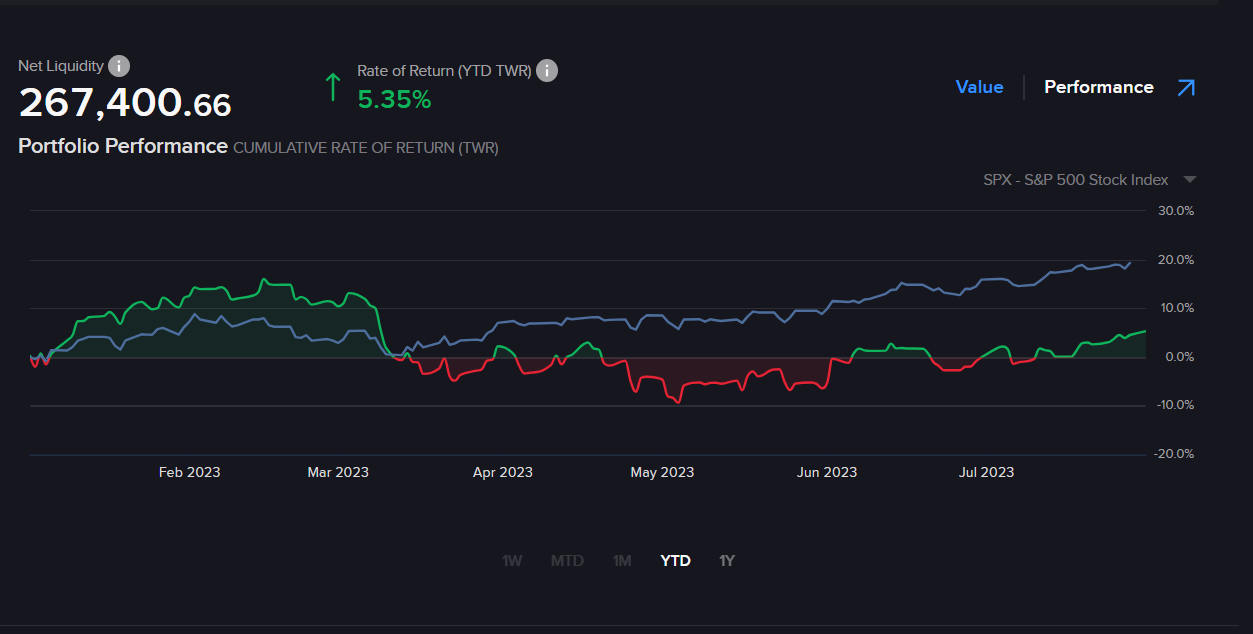This screenshot has width=1253, height=634.
Task: Select the 1W time range
Action: tap(512, 561)
